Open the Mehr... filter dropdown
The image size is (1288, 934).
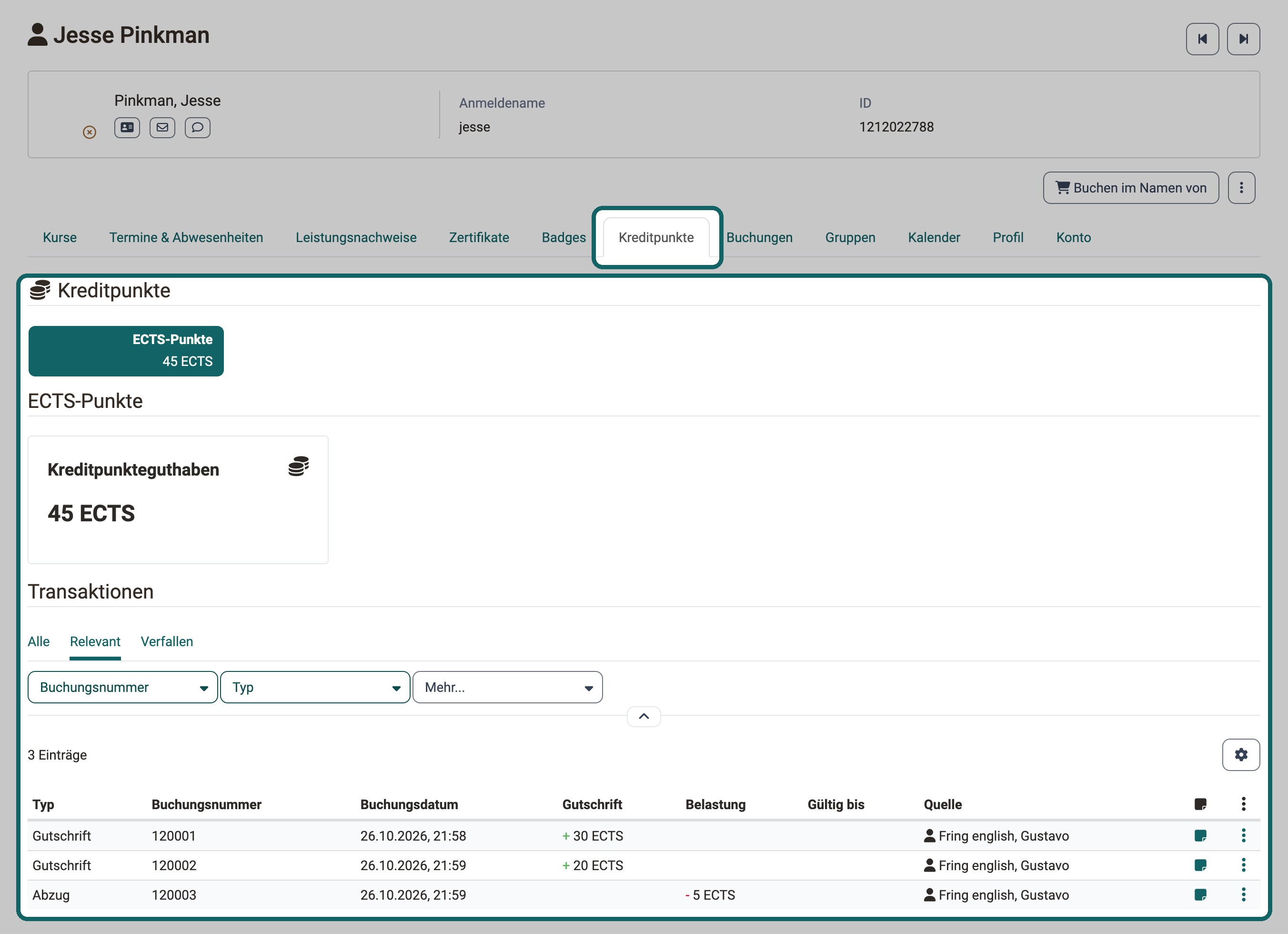coord(508,688)
